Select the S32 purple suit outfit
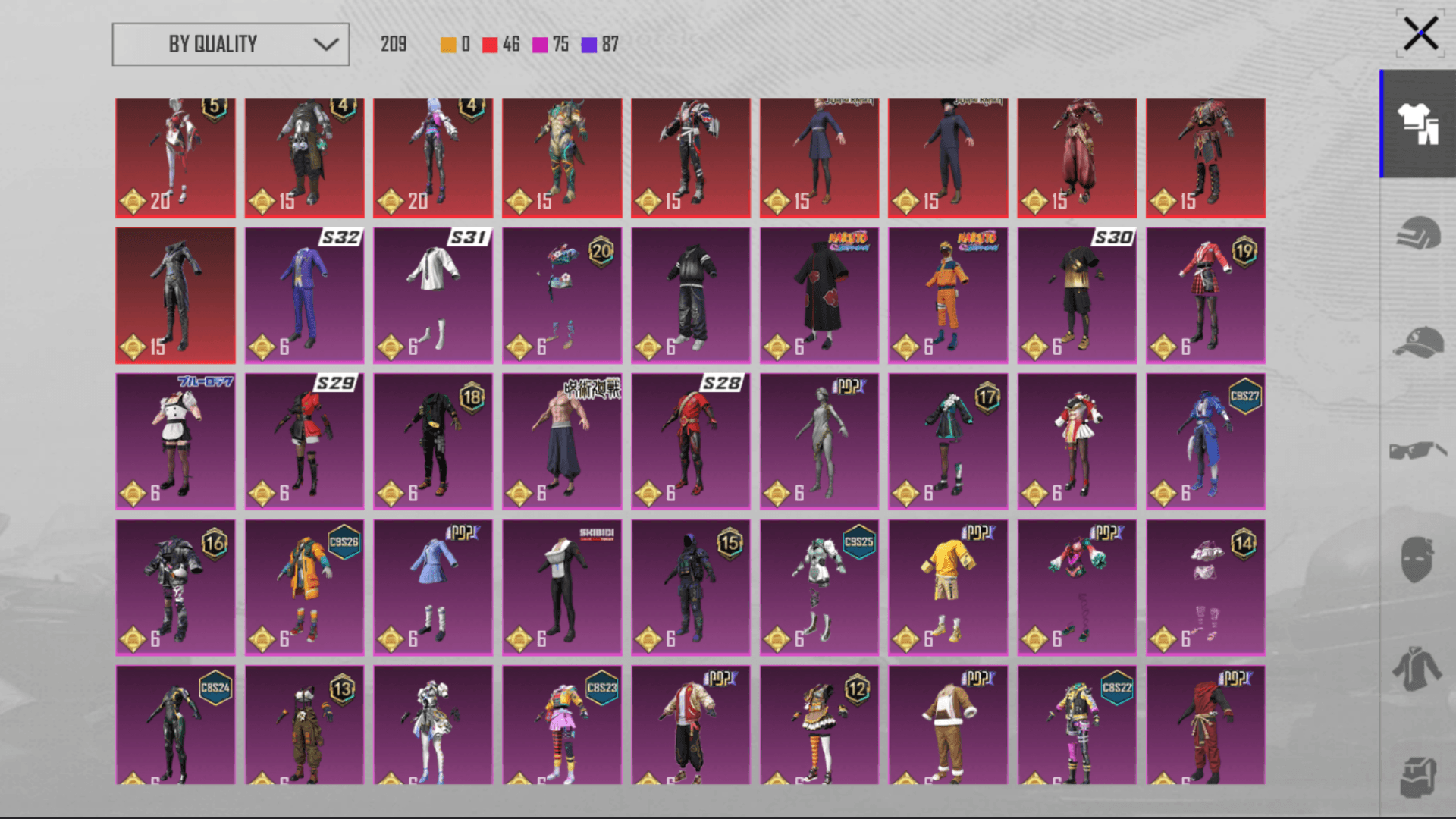This screenshot has height=819, width=1456. click(304, 295)
